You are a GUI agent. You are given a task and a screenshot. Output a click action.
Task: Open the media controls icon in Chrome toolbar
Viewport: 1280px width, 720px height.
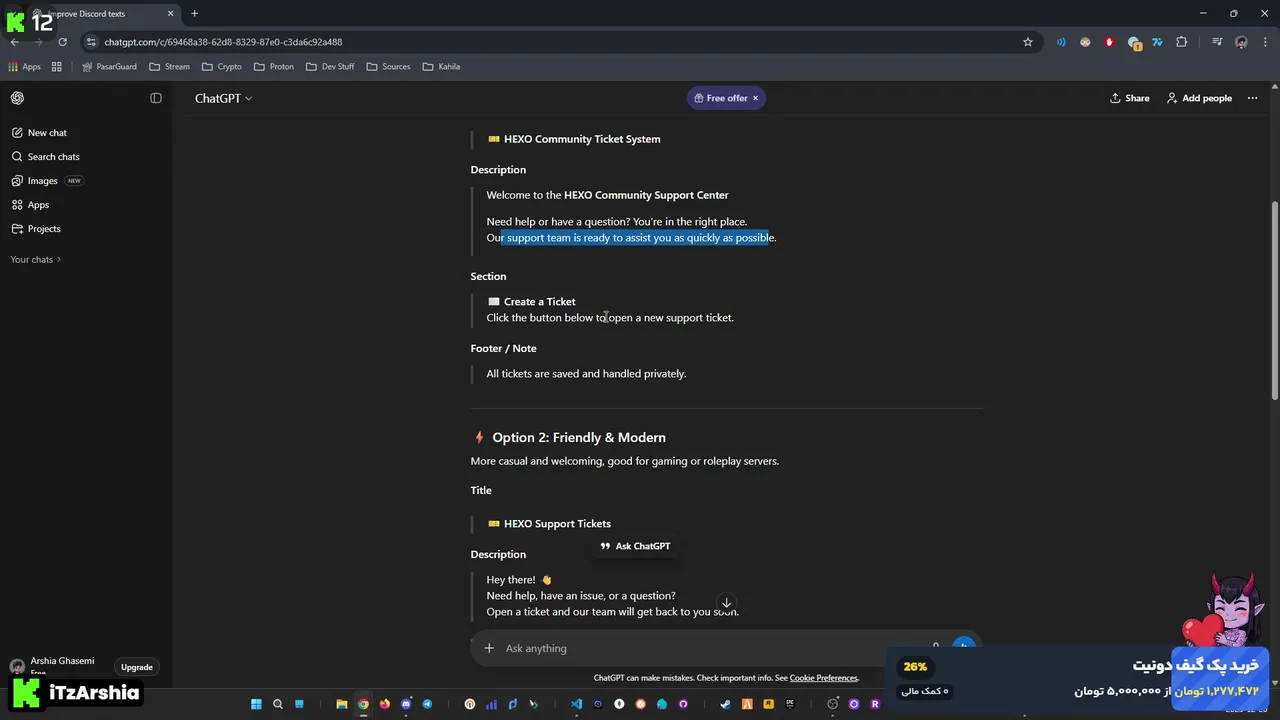(1217, 42)
